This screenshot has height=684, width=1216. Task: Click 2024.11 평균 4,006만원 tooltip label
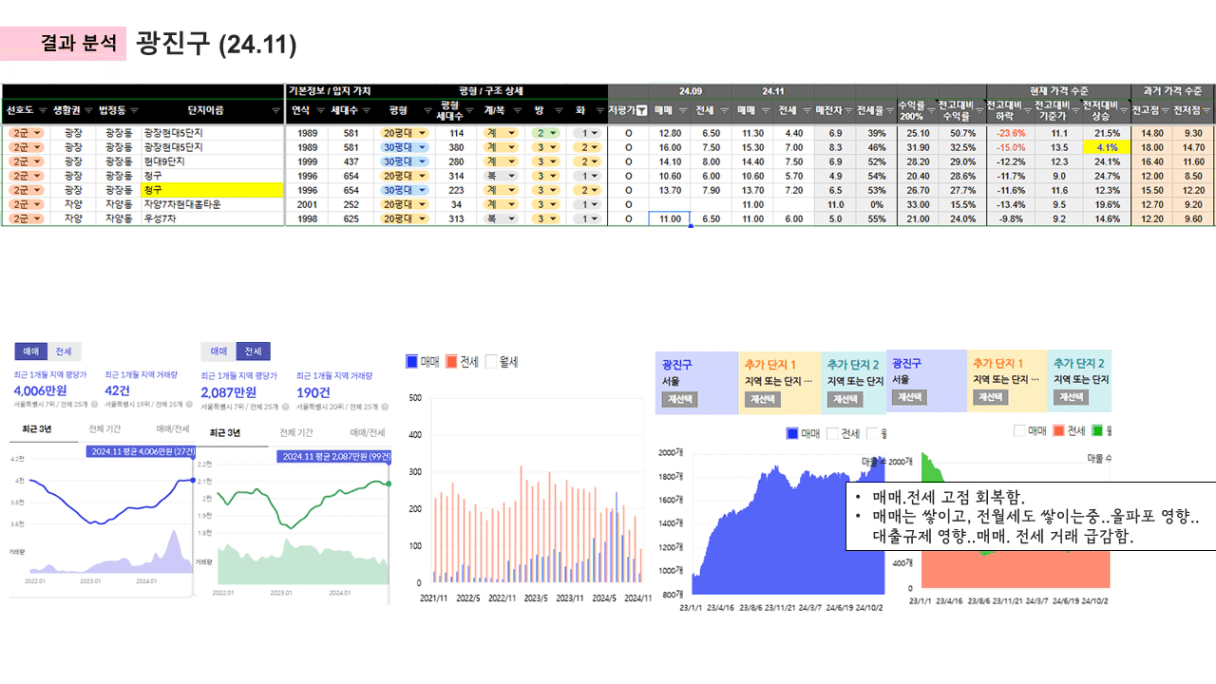click(x=141, y=451)
